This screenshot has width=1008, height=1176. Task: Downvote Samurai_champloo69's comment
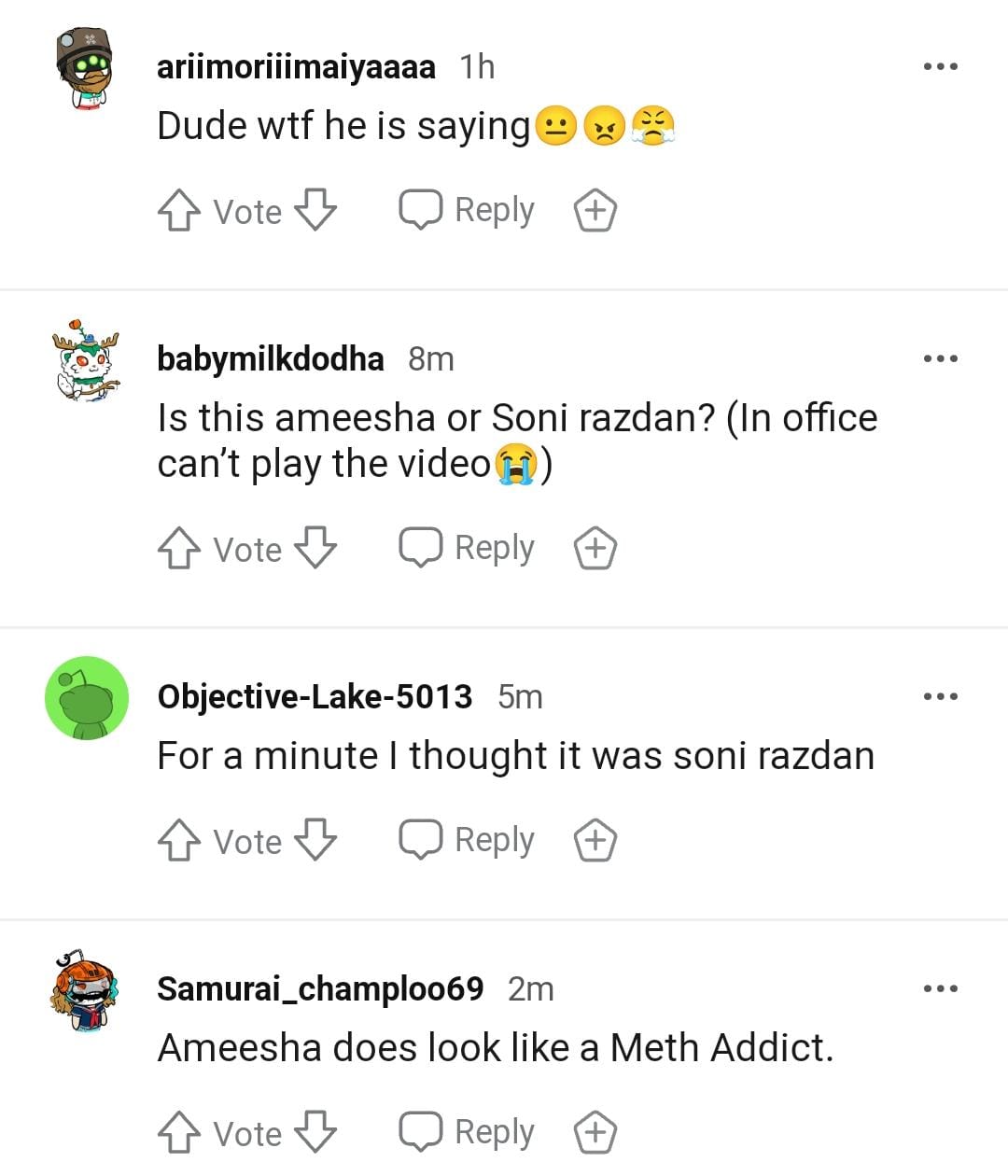315,1133
